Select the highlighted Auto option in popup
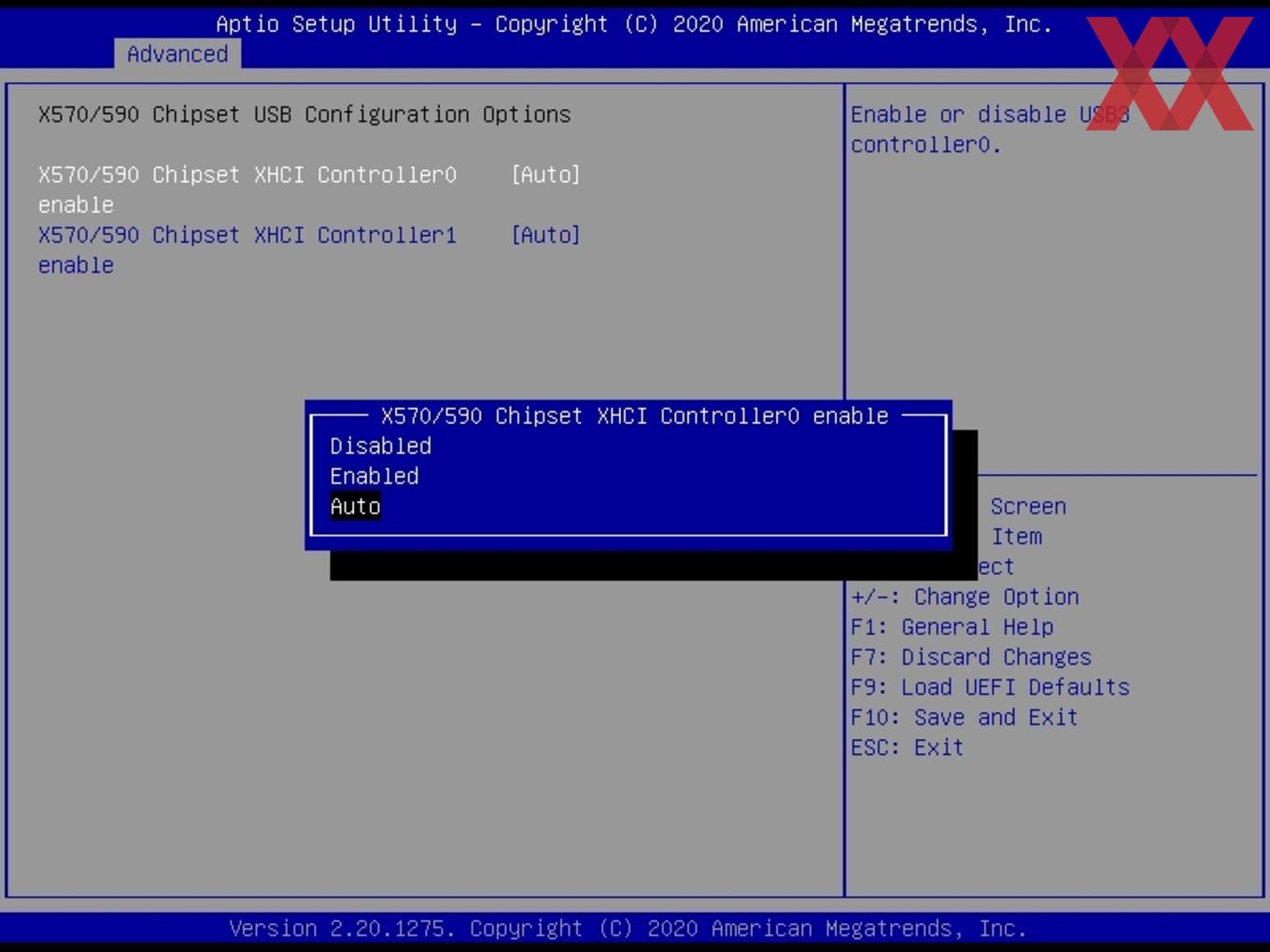This screenshot has width=1270, height=952. click(355, 506)
